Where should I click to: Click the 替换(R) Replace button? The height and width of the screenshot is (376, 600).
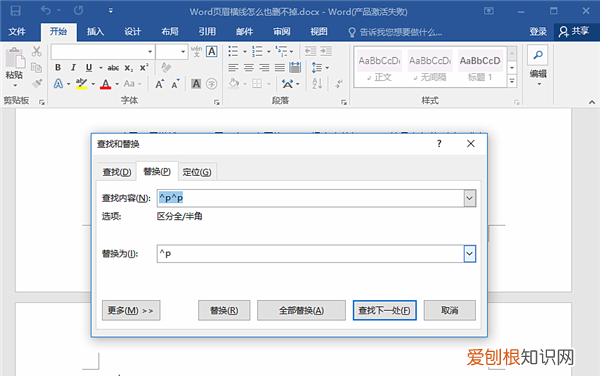[x=224, y=310]
